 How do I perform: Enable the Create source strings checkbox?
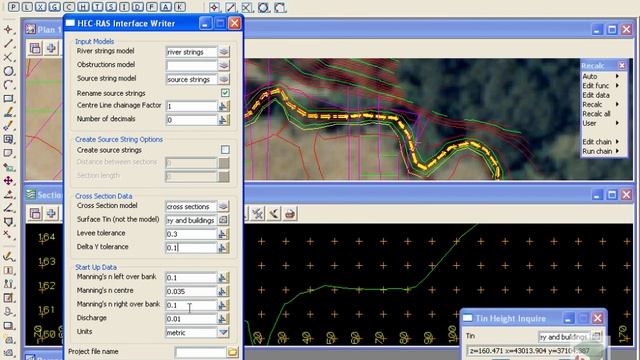point(225,150)
